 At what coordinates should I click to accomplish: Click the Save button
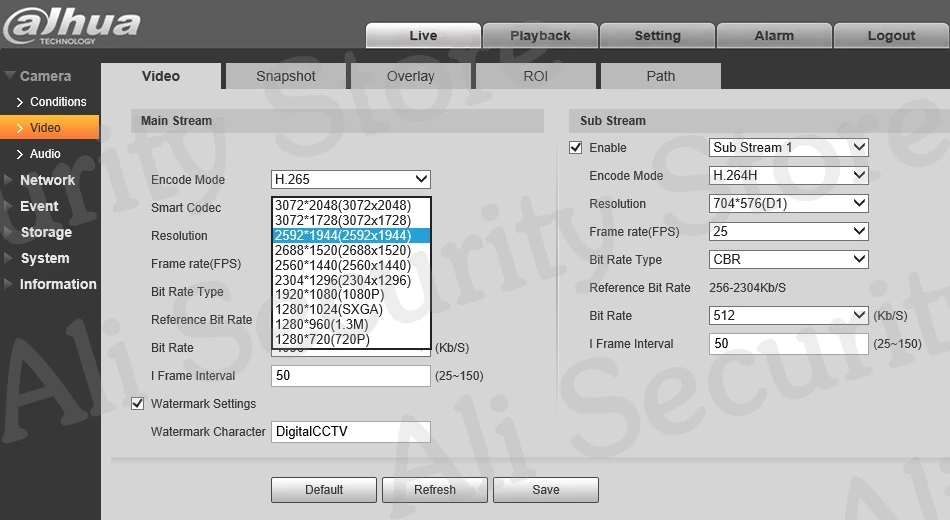pyautogui.click(x=546, y=490)
